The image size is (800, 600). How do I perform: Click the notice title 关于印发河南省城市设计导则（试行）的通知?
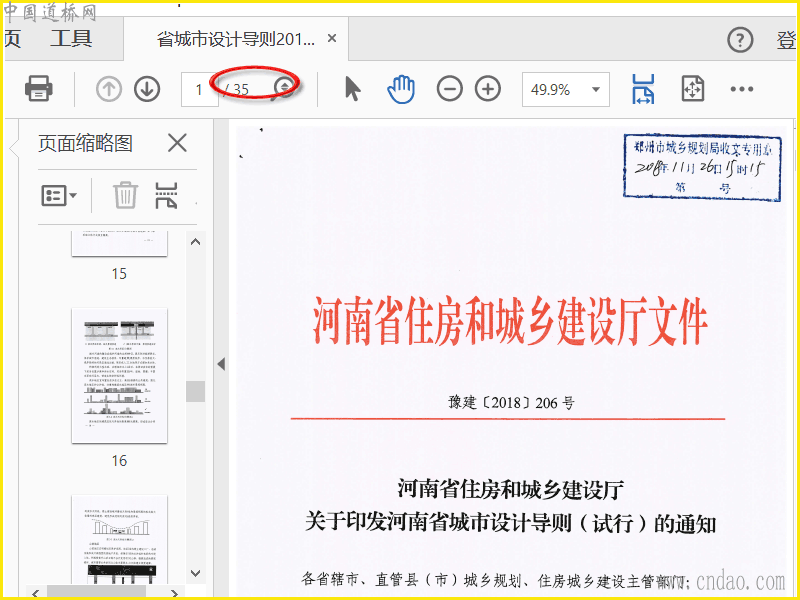[x=511, y=523]
